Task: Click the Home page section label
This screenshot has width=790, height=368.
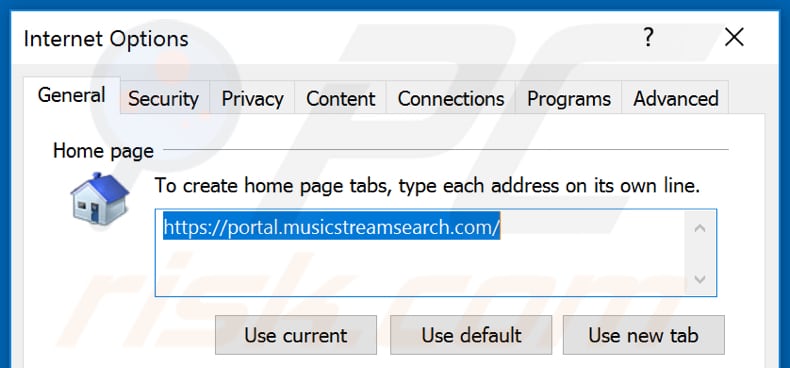Action: coord(103,151)
